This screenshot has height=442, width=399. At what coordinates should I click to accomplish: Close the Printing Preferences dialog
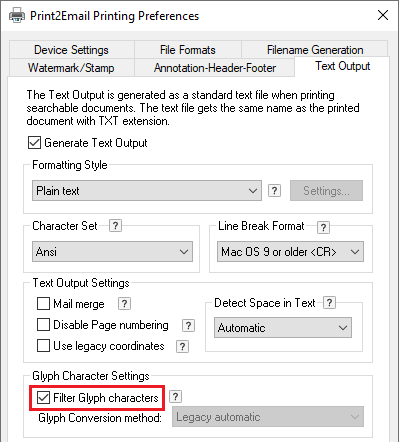click(383, 15)
